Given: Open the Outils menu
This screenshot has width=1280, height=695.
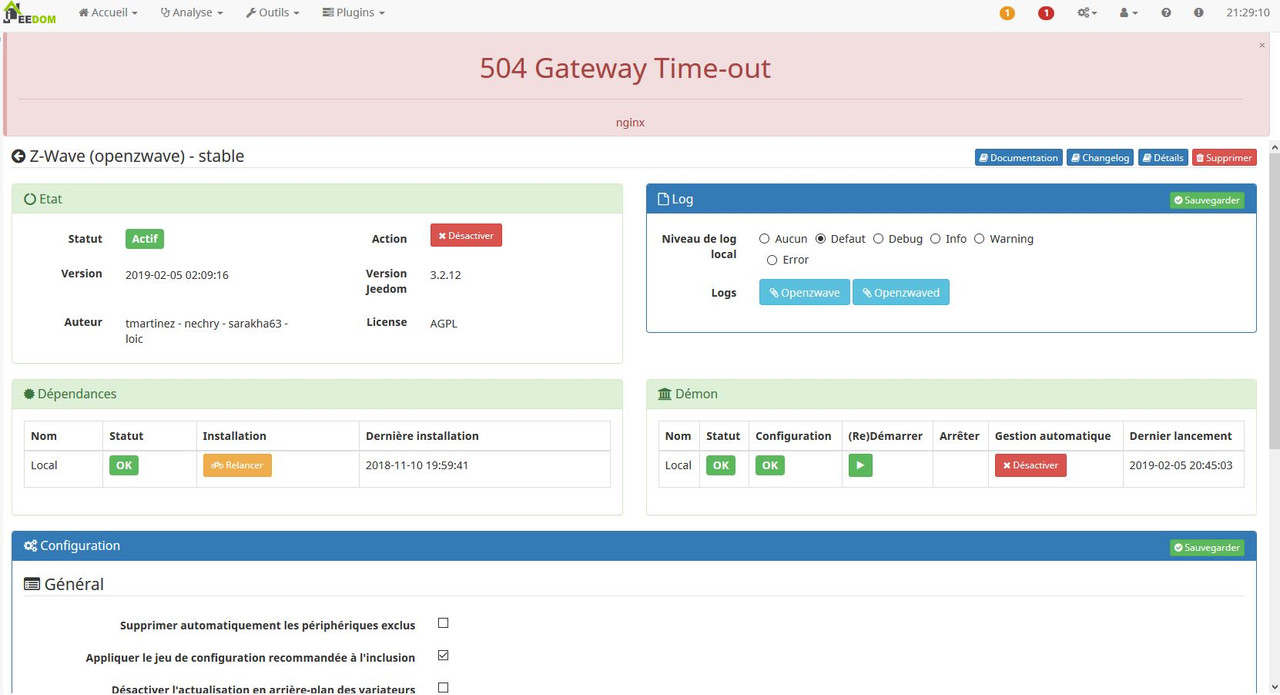Looking at the screenshot, I should pos(273,13).
